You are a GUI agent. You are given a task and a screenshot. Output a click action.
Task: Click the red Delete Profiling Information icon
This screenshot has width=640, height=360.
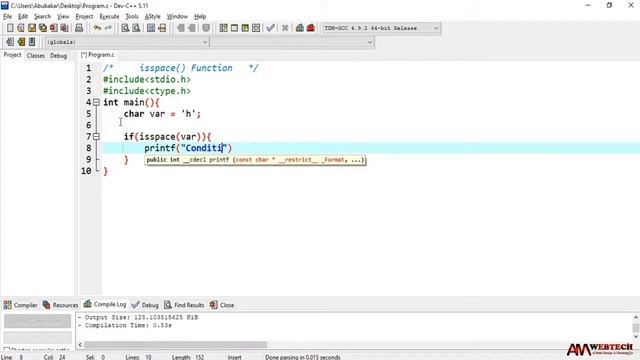pyautogui.click(x=311, y=28)
